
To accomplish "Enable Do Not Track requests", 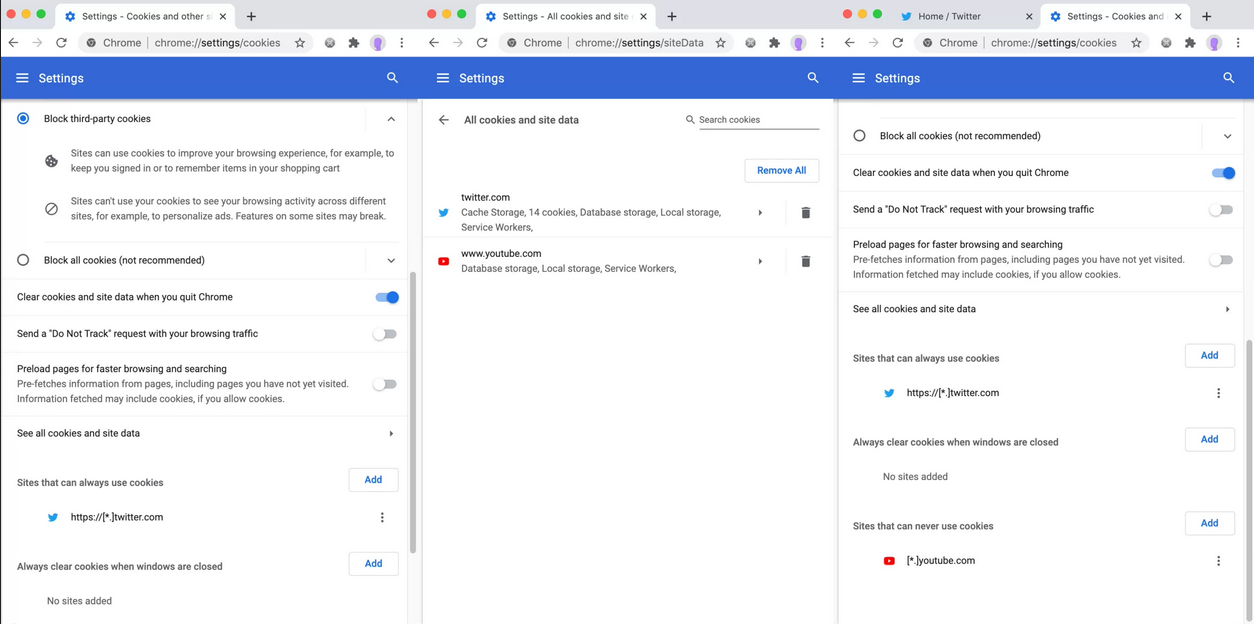I will click(385, 333).
